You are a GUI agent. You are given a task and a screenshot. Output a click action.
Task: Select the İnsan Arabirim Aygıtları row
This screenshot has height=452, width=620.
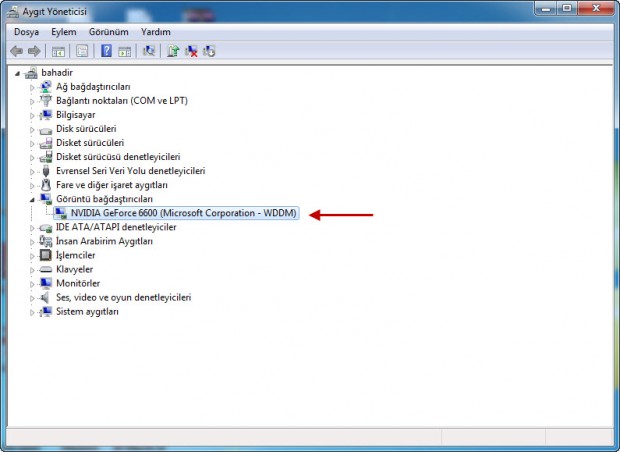[104, 241]
